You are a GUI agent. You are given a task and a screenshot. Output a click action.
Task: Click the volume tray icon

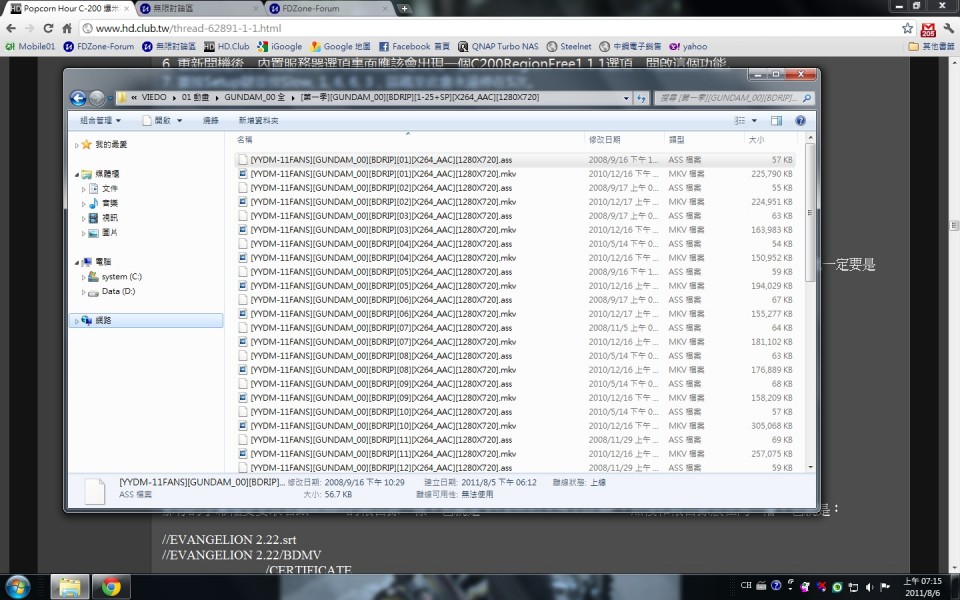click(x=869, y=587)
